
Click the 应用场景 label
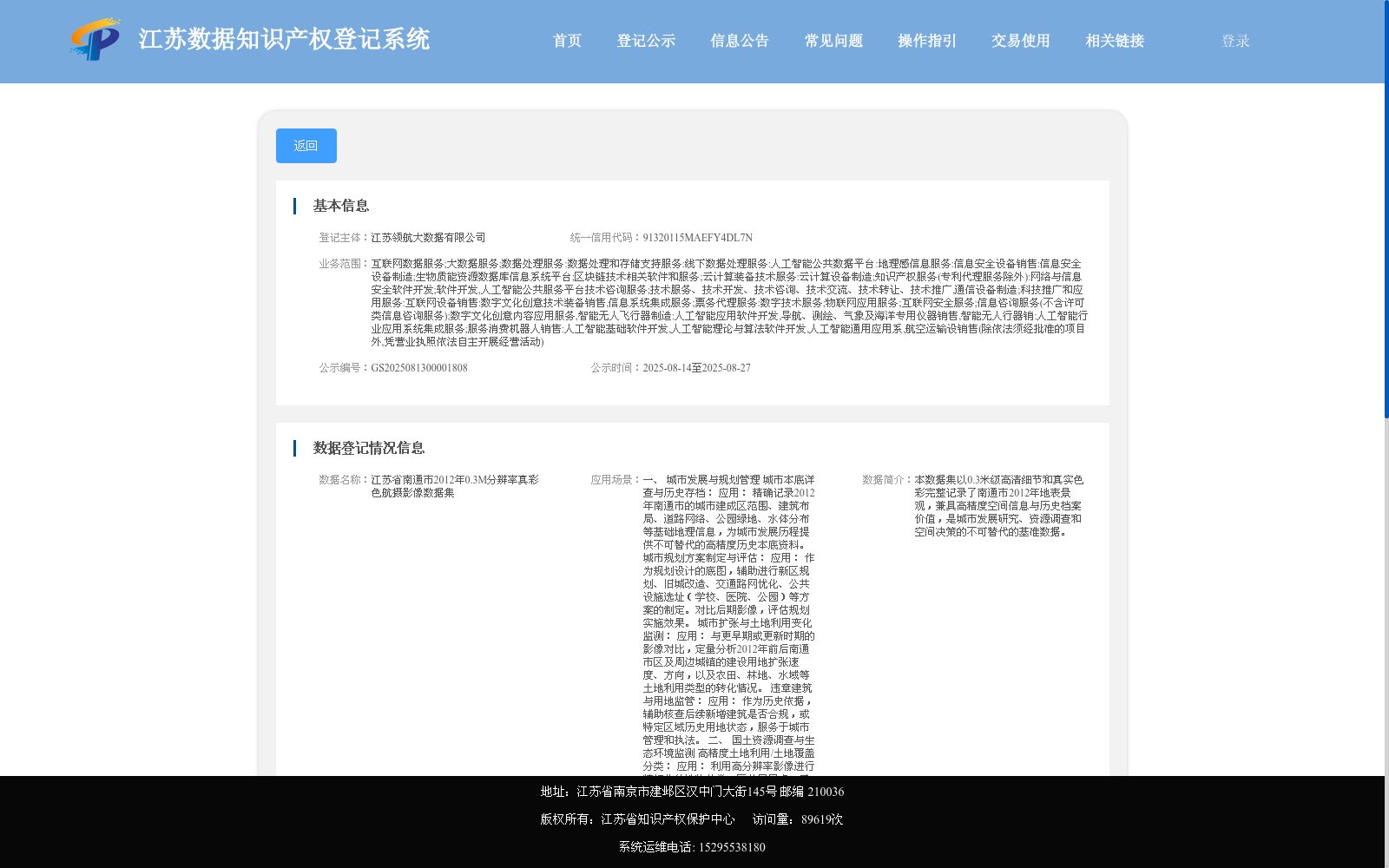[616, 480]
